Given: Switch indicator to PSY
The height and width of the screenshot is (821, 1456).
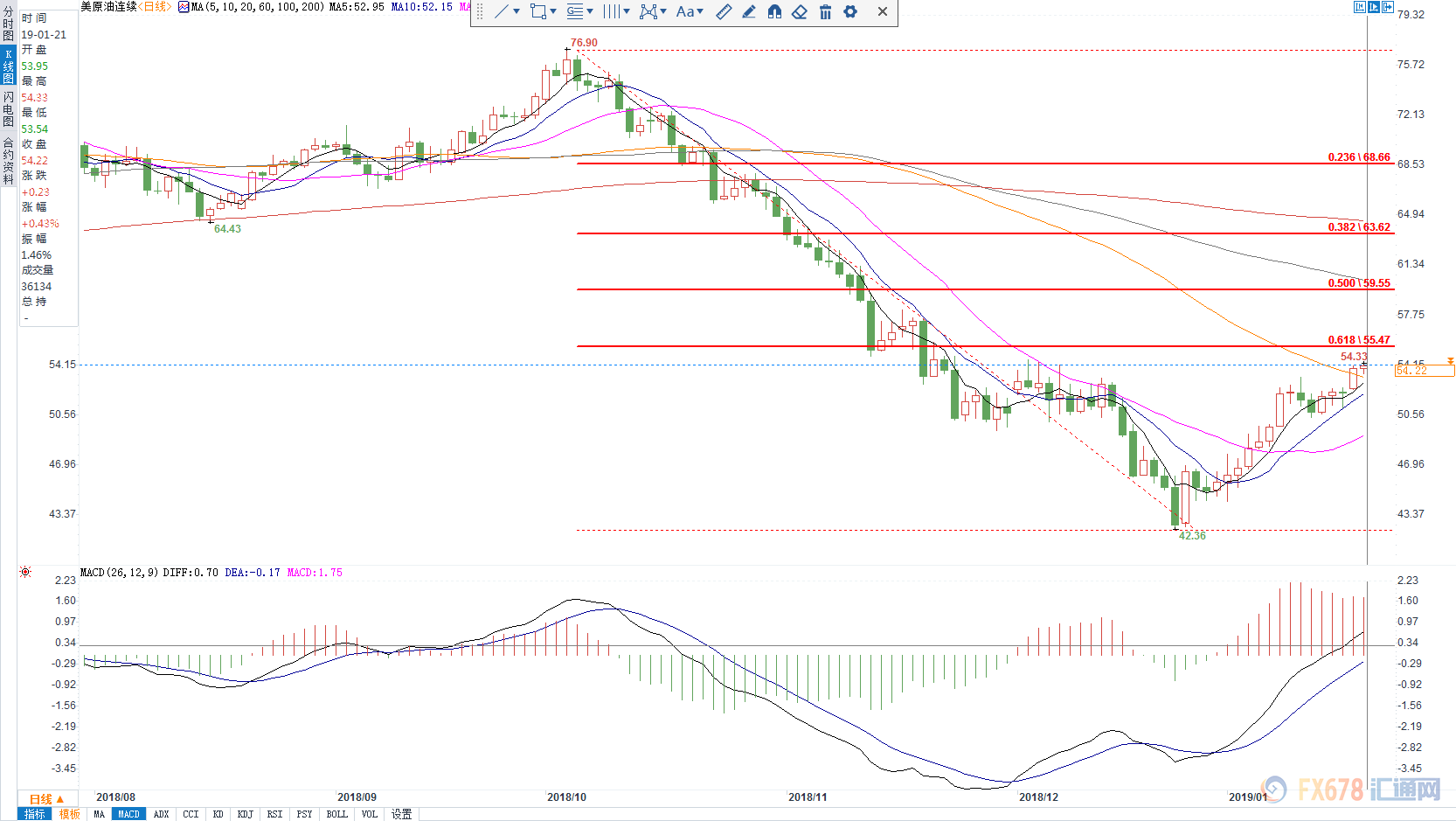Looking at the screenshot, I should click(304, 814).
